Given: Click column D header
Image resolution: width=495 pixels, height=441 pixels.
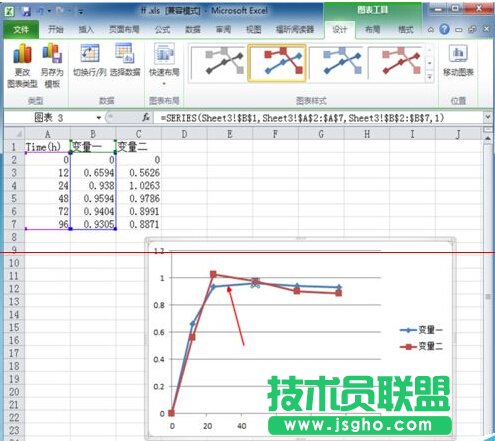Looking at the screenshot, I should (x=184, y=134).
